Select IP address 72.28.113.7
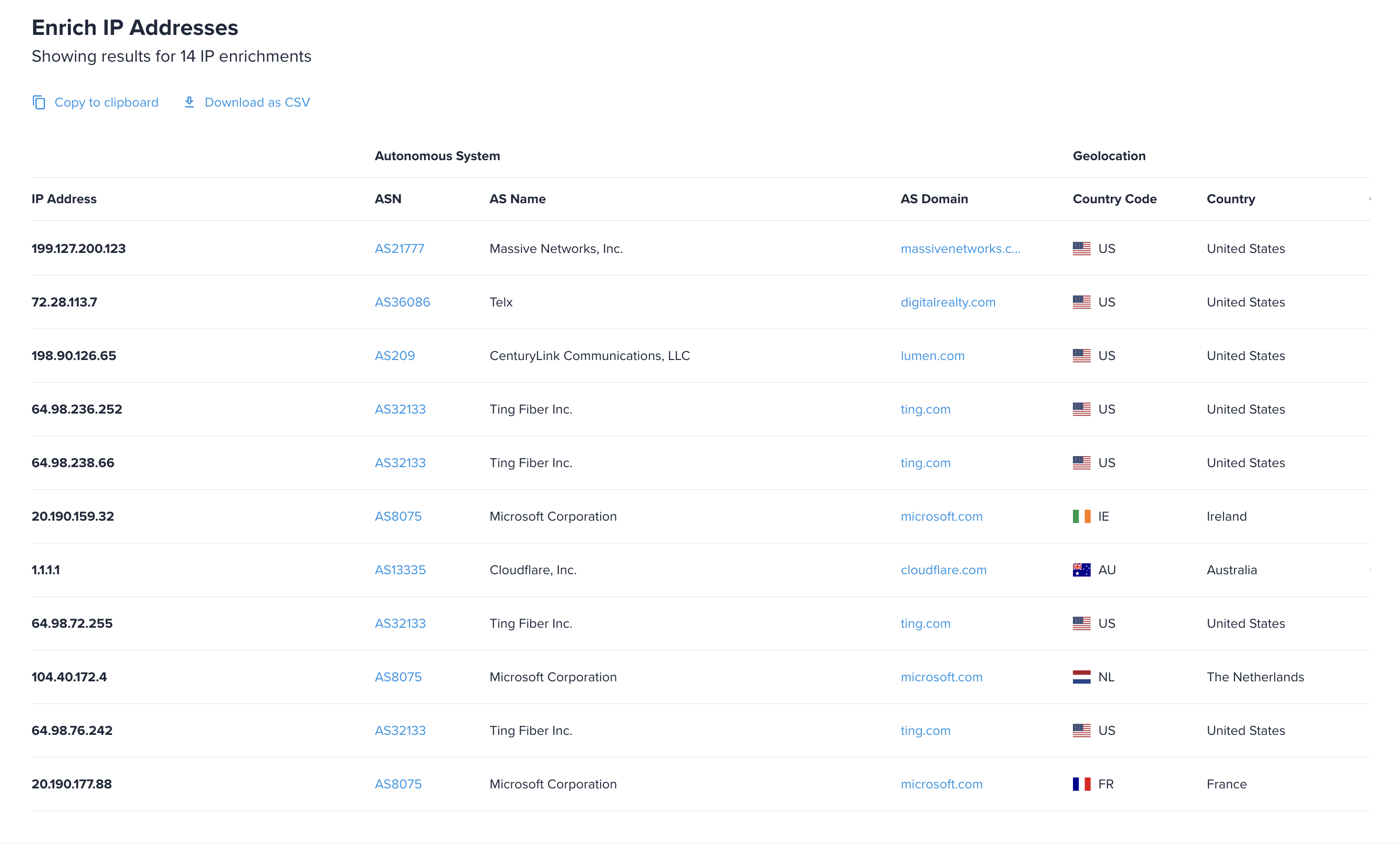Image resolution: width=1400 pixels, height=852 pixels. point(64,302)
